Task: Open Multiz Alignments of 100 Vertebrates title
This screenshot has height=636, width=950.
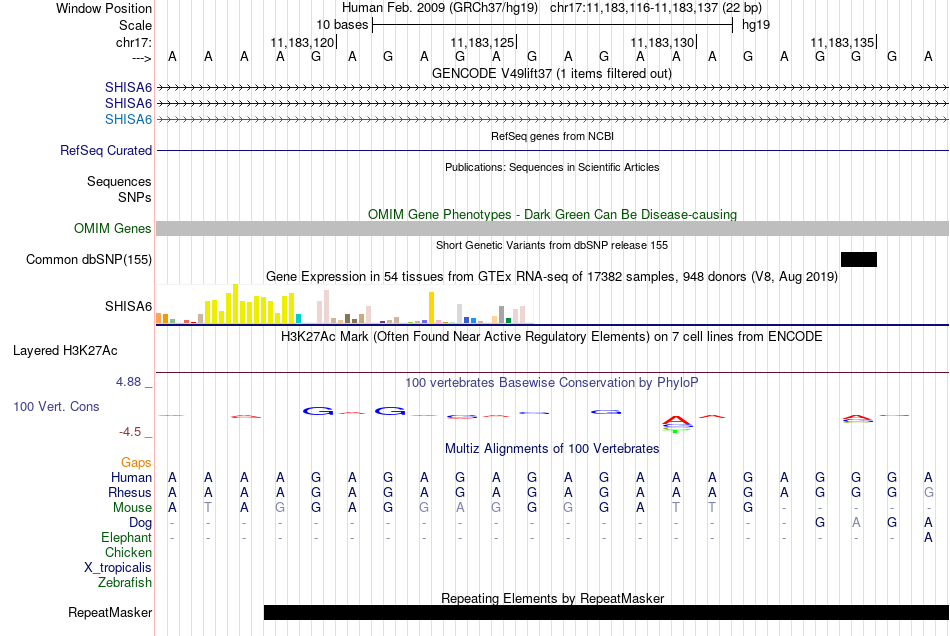Action: pos(552,449)
